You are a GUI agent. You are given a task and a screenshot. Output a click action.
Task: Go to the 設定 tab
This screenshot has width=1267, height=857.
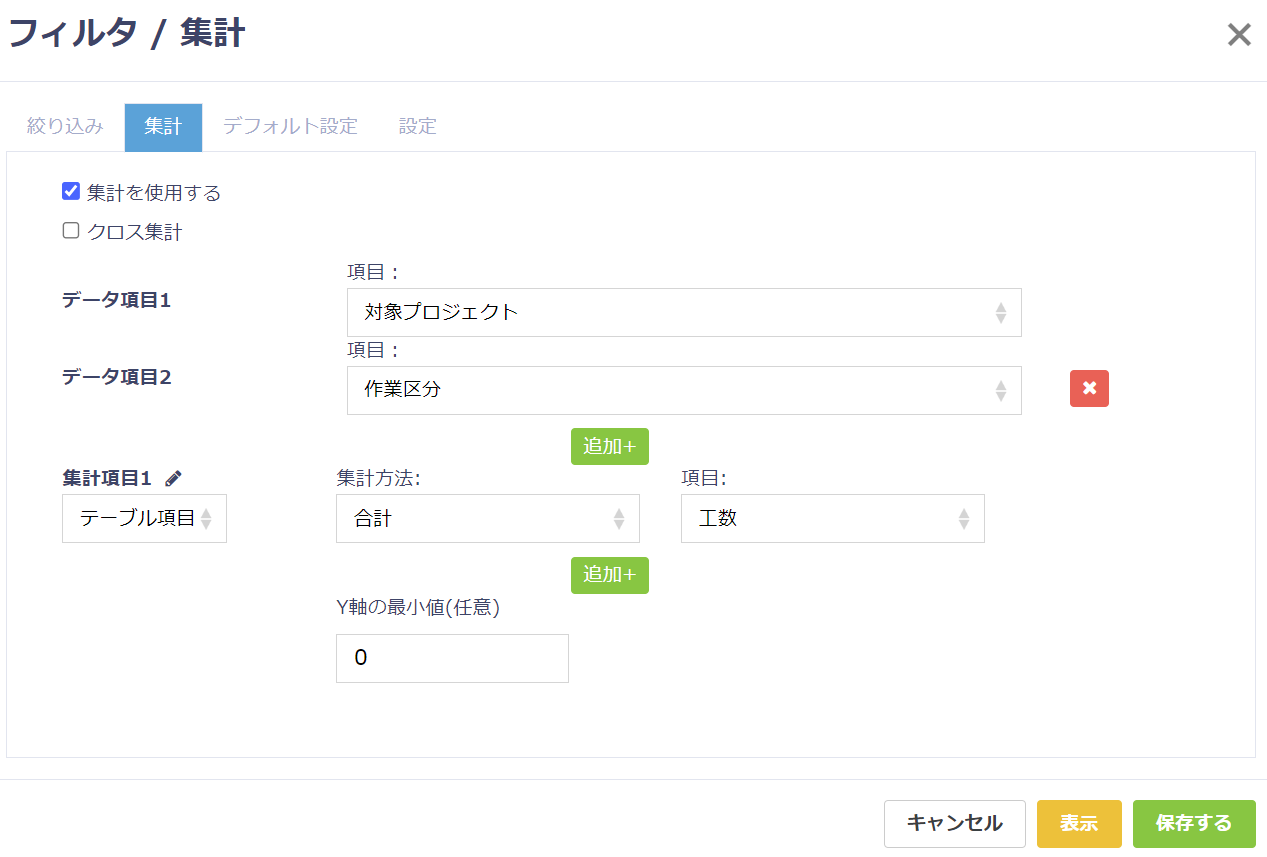417,127
